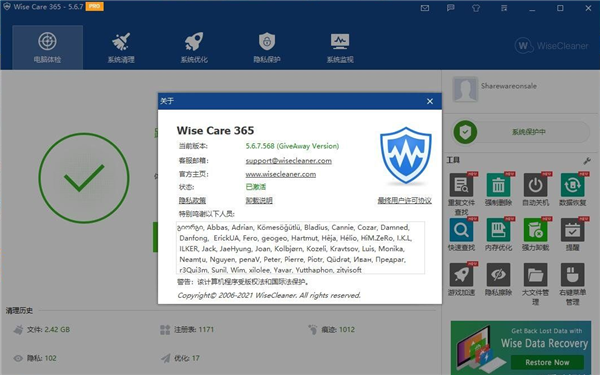Click the Wise Care 365 shield logo
Image resolution: width=600 pixels, height=375 pixels.
coord(406,156)
